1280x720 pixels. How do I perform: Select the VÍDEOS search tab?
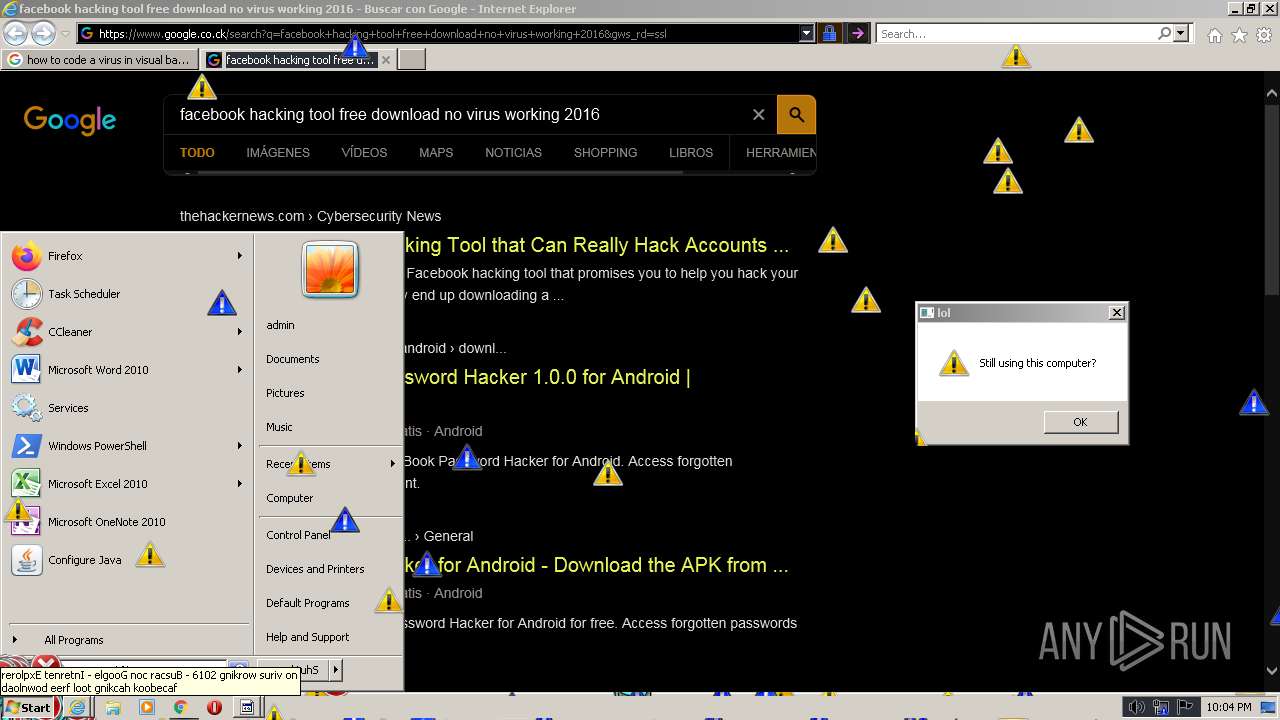(x=364, y=153)
